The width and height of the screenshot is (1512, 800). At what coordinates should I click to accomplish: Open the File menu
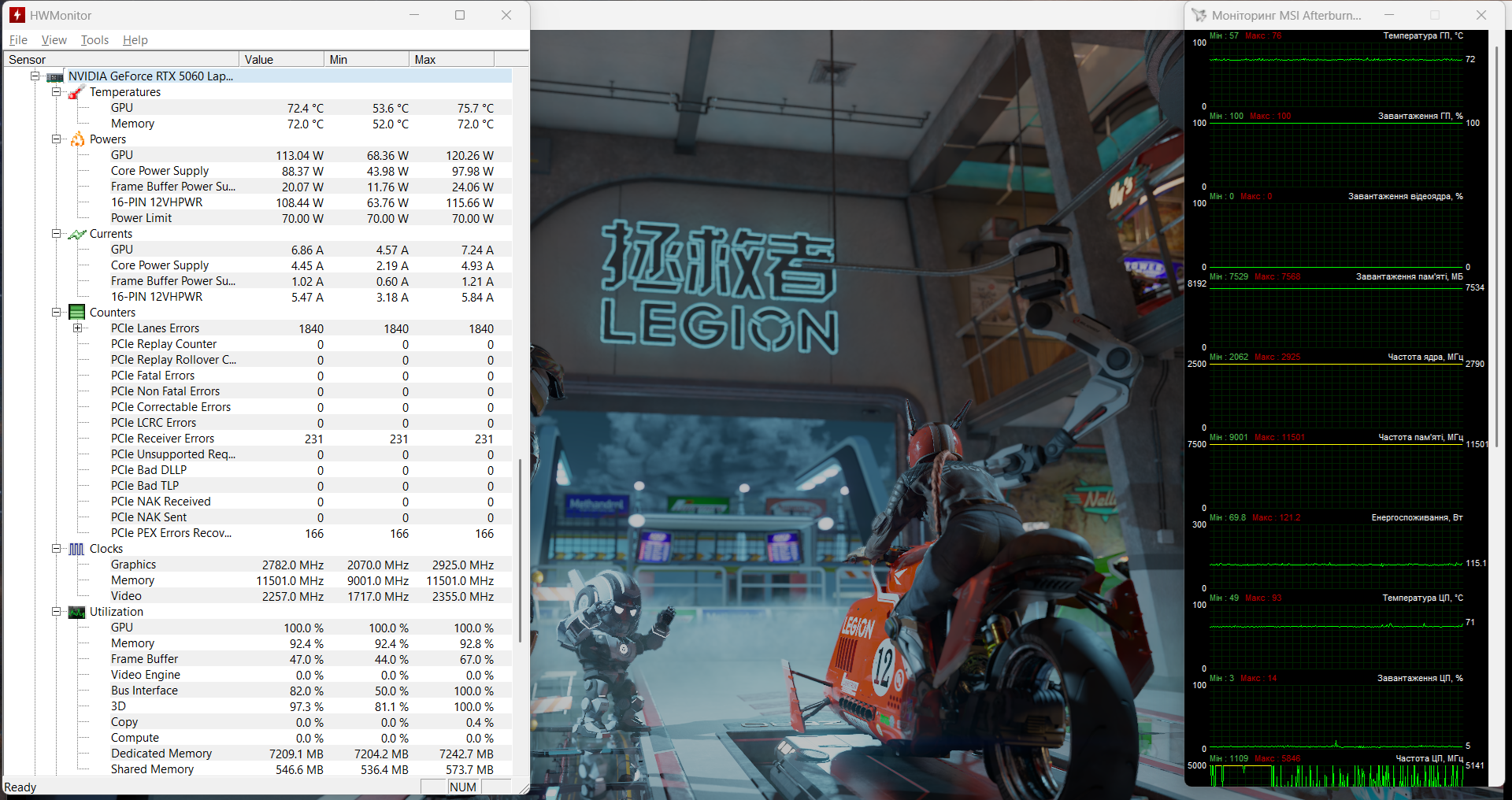18,40
